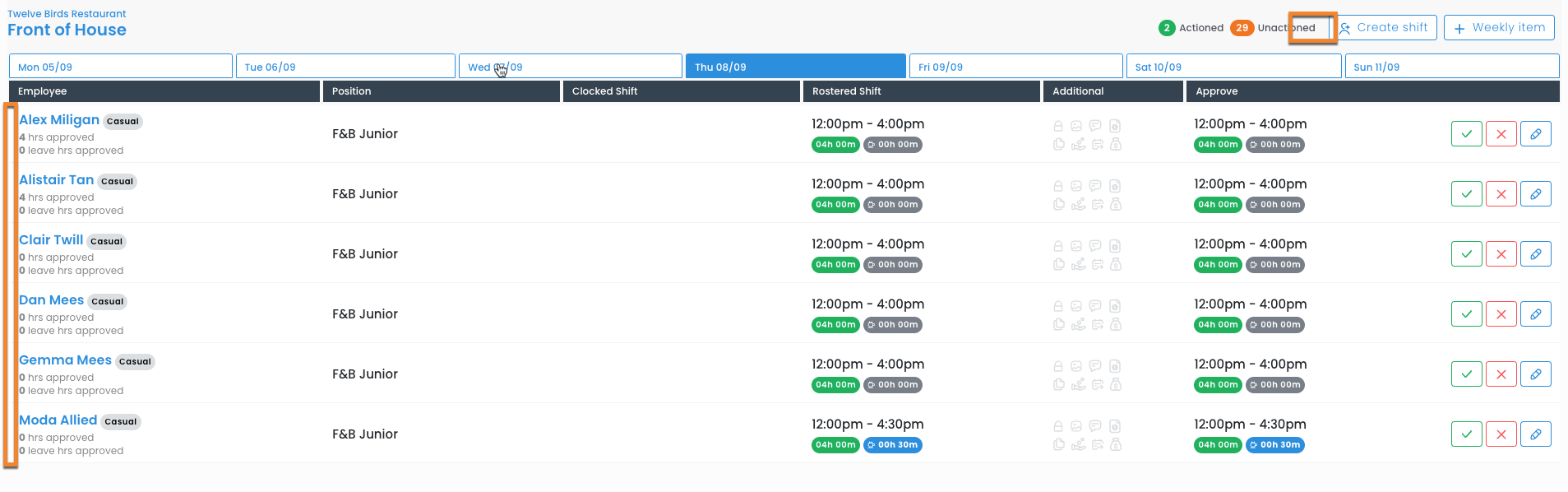This screenshot has height=492, width=1568.
Task: Click copy icon in Alistair Tan's row
Action: [1059, 204]
